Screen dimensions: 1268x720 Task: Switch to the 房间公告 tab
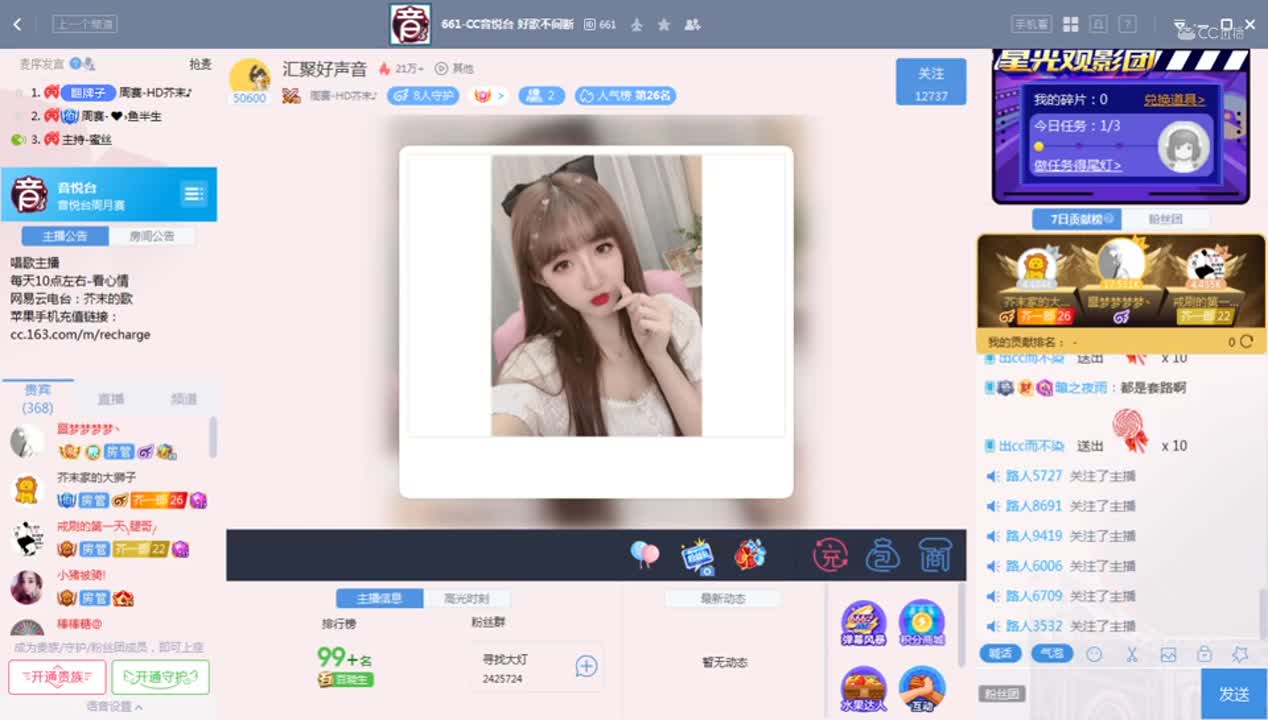[x=152, y=236]
